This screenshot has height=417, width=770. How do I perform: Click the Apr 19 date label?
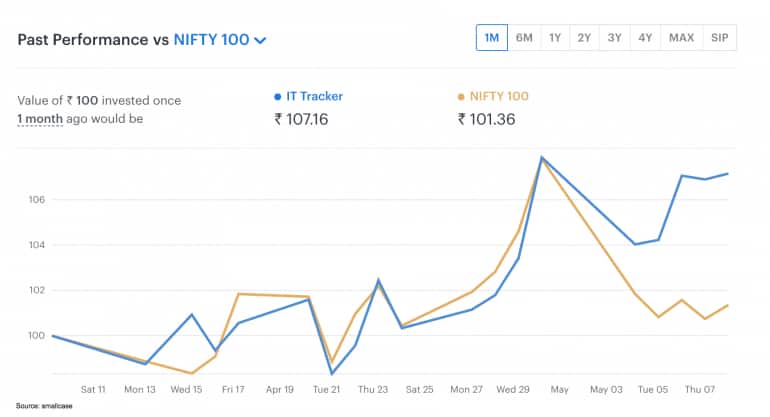click(x=280, y=389)
